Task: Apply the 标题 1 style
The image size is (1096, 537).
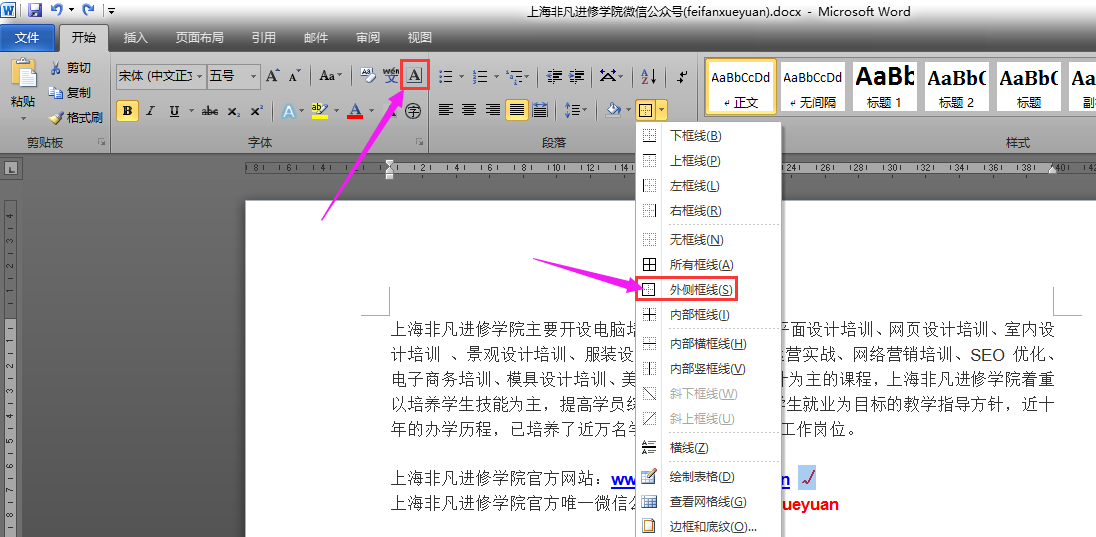Action: (884, 87)
